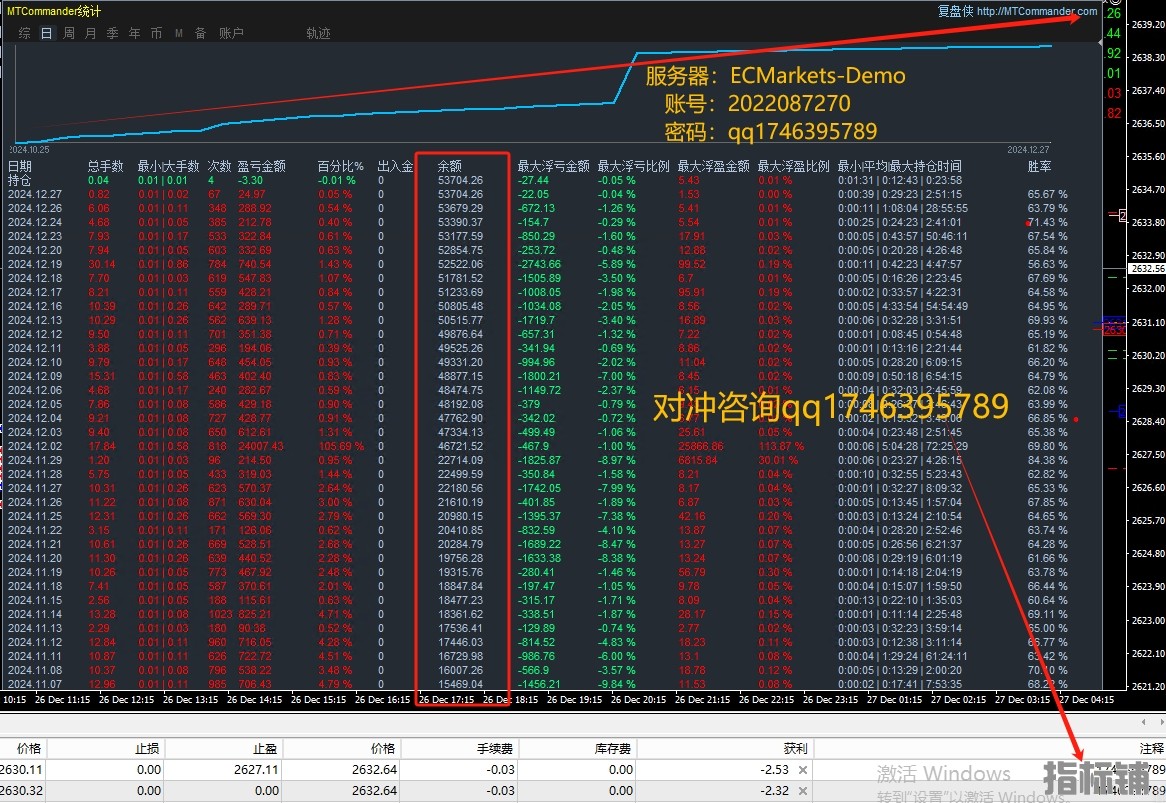Switch to the 月 monthly tab
The height and width of the screenshot is (803, 1166).
91,33
